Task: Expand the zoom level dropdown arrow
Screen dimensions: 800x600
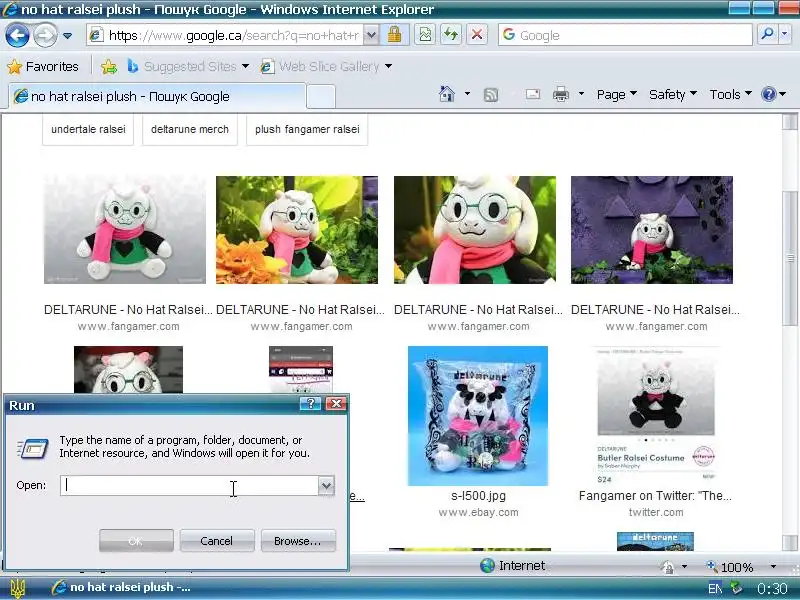Action: (773, 566)
